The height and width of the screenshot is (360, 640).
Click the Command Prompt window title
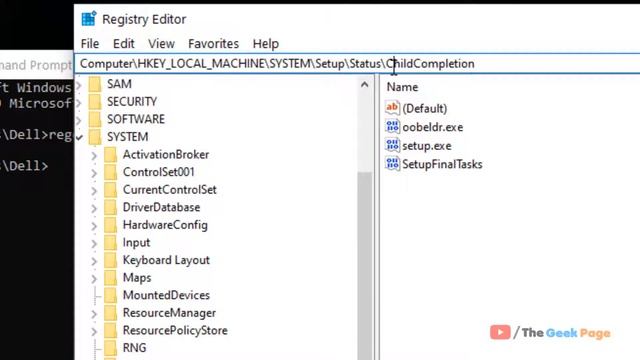click(36, 65)
